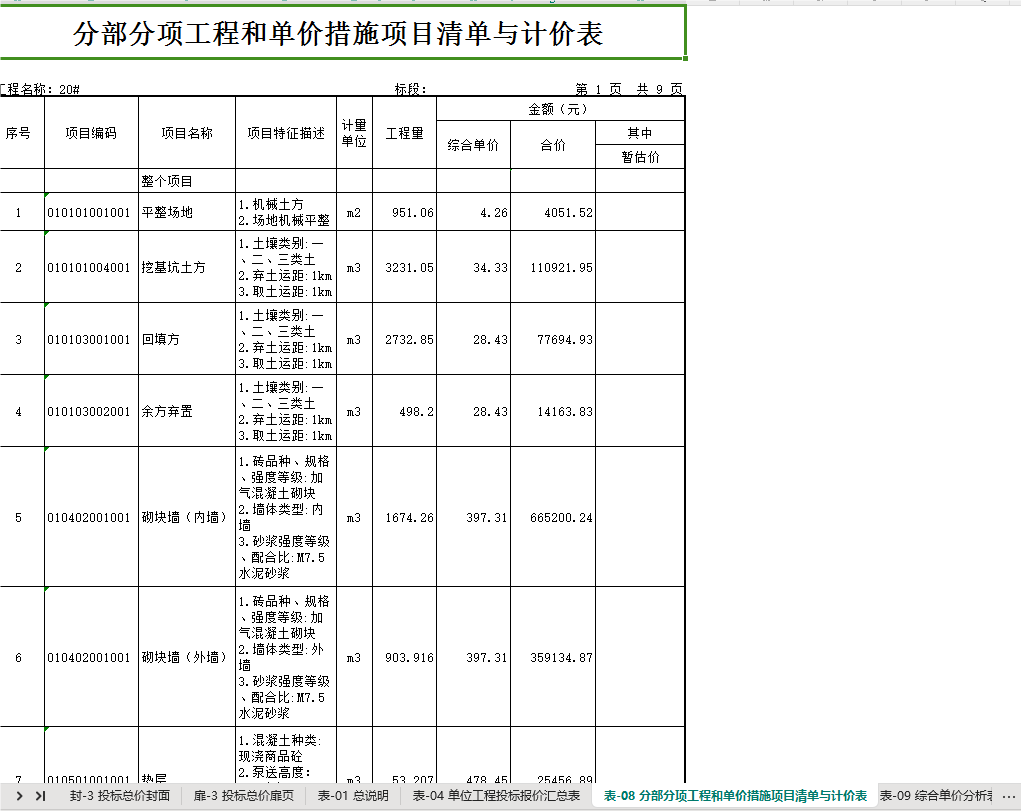Select the total cell 110921.95

553,267
